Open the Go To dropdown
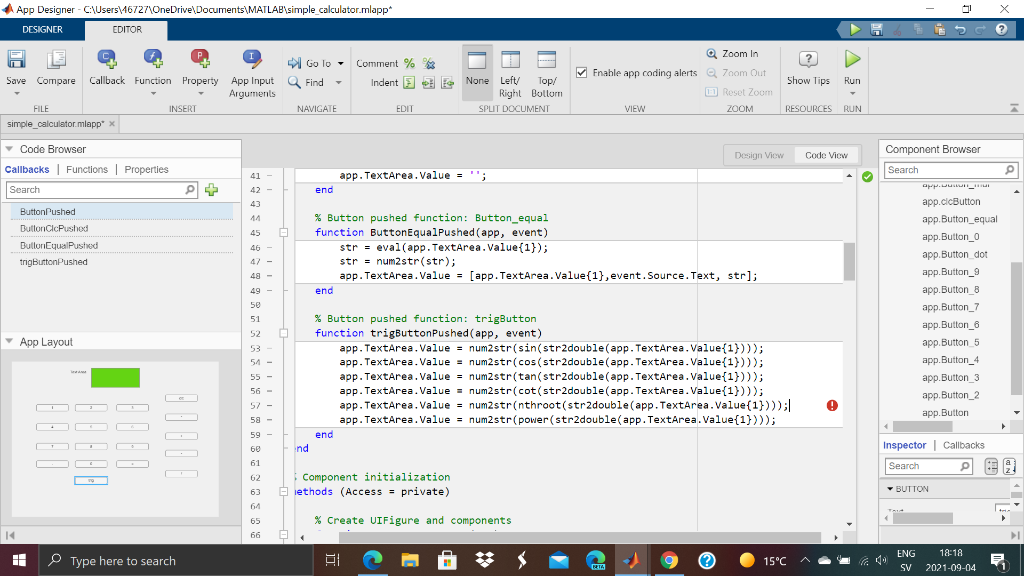The image size is (1024, 576). pos(339,63)
